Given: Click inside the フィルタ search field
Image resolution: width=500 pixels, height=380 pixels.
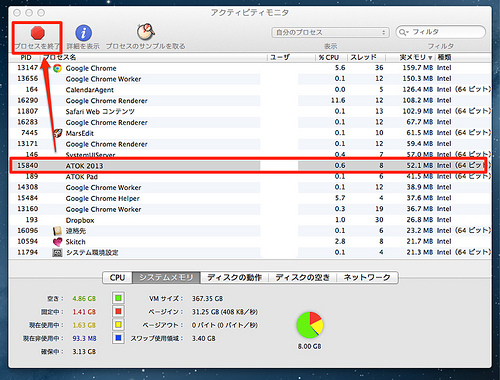Looking at the screenshot, I should click(x=440, y=32).
